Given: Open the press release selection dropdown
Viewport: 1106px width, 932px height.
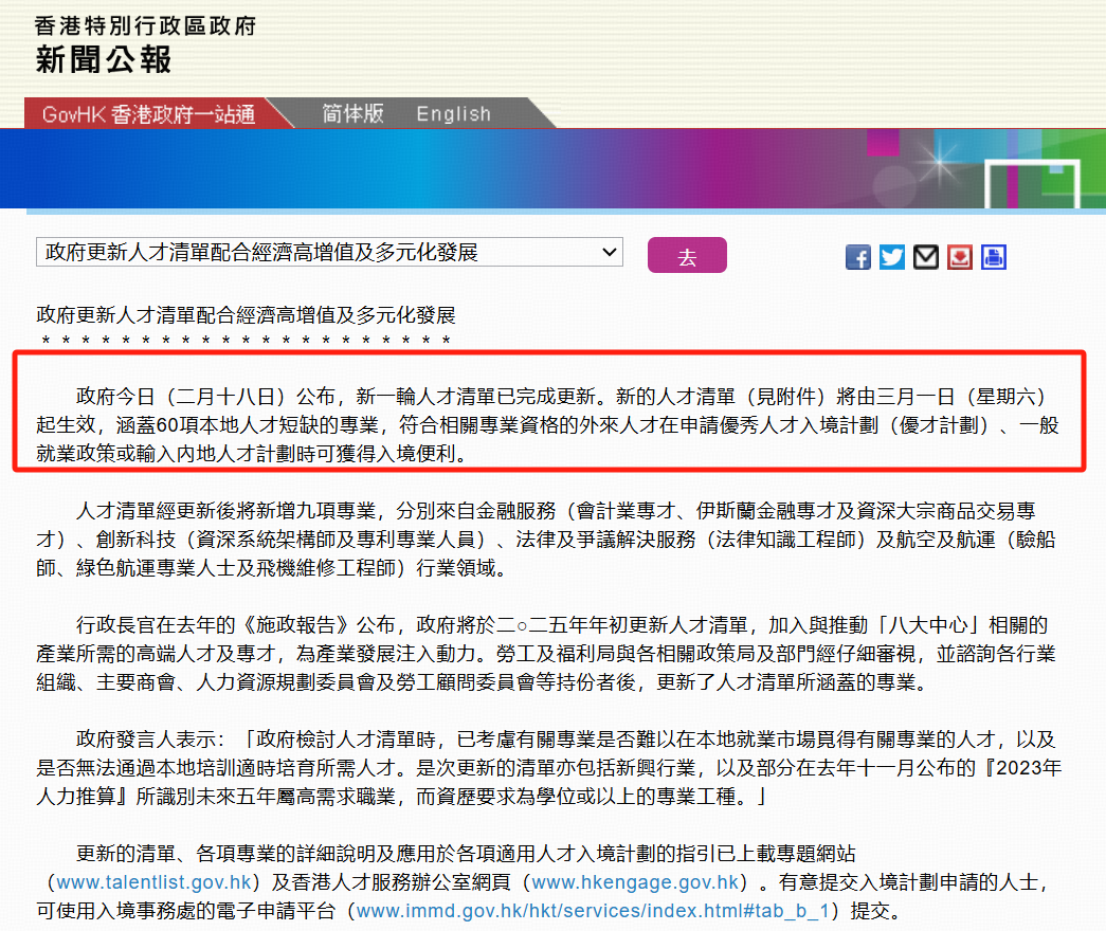Looking at the screenshot, I should point(329,253).
